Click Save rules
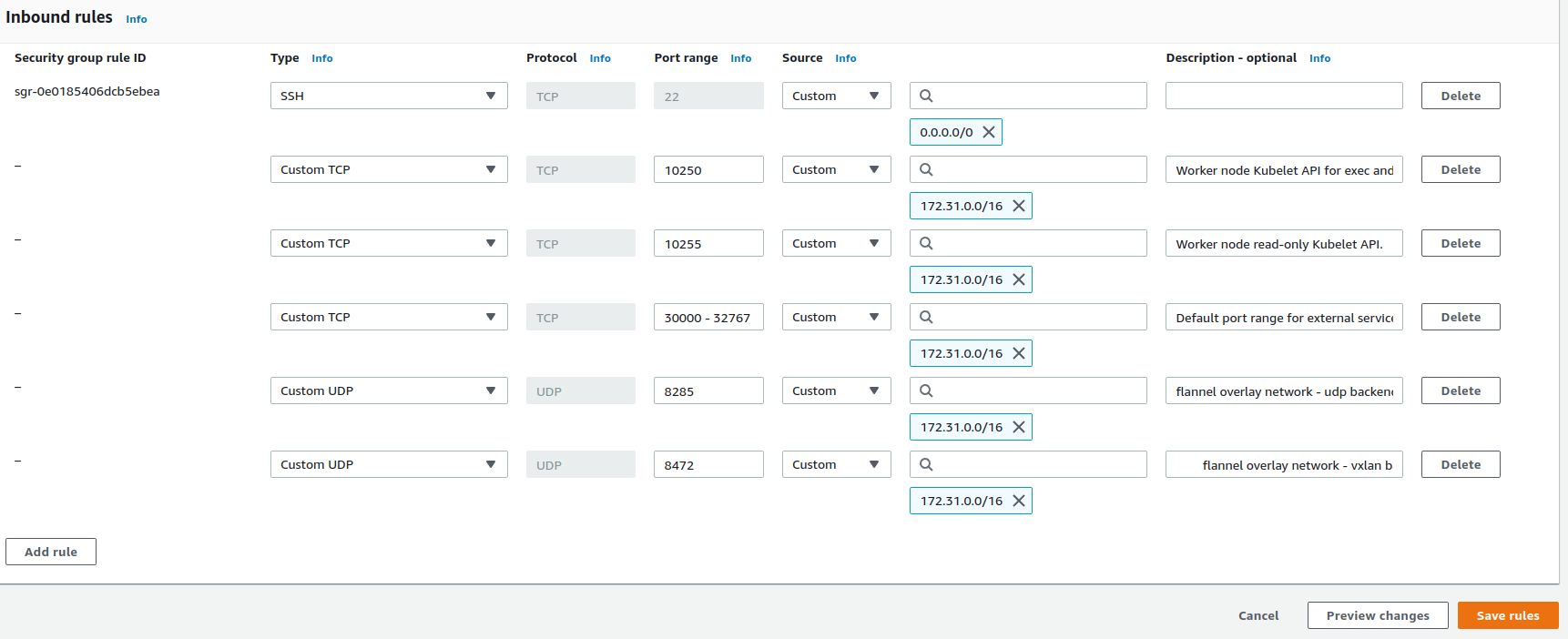This screenshot has width=1568, height=639. click(x=1508, y=615)
